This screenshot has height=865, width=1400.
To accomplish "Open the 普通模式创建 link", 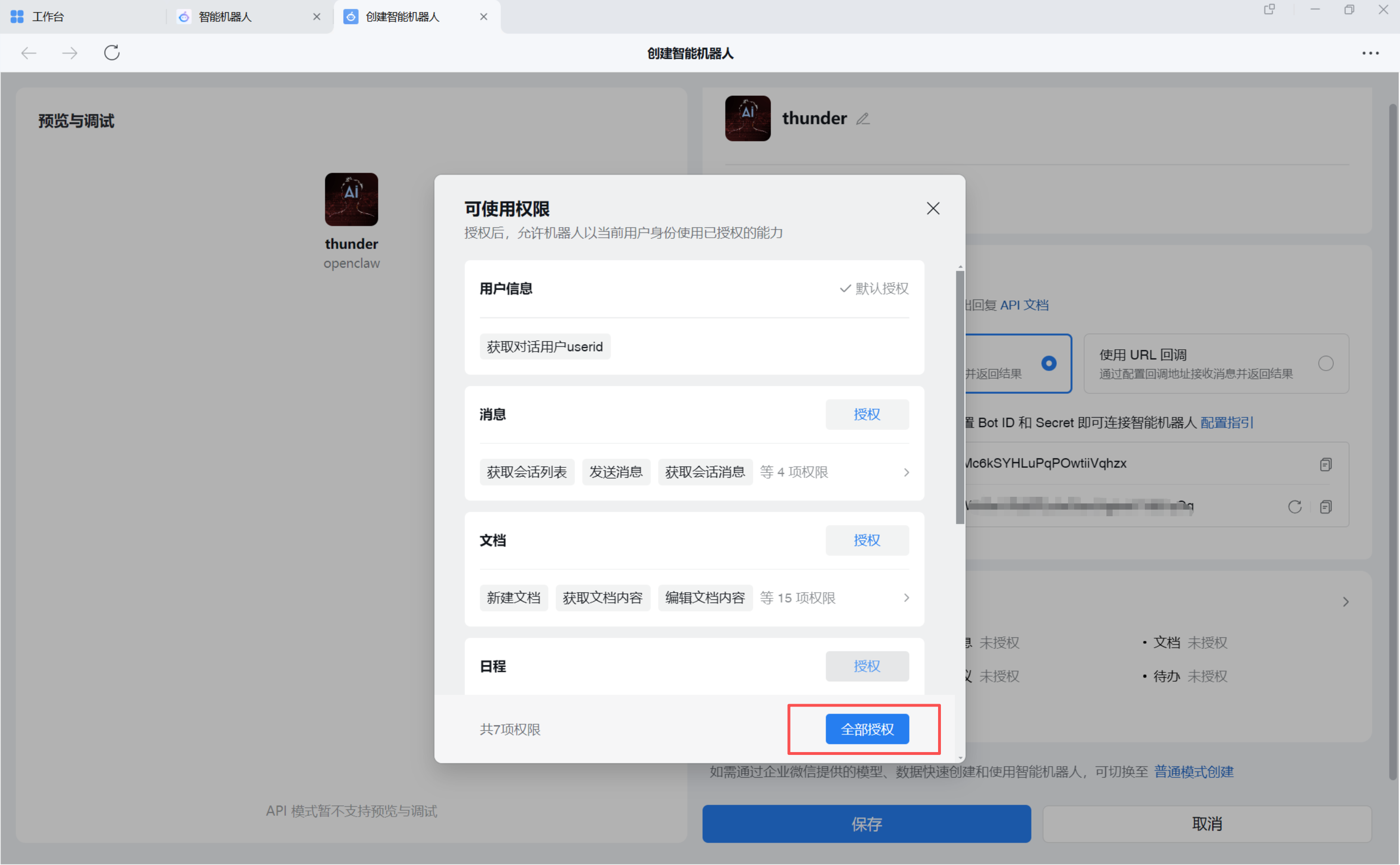I will (x=1194, y=772).
